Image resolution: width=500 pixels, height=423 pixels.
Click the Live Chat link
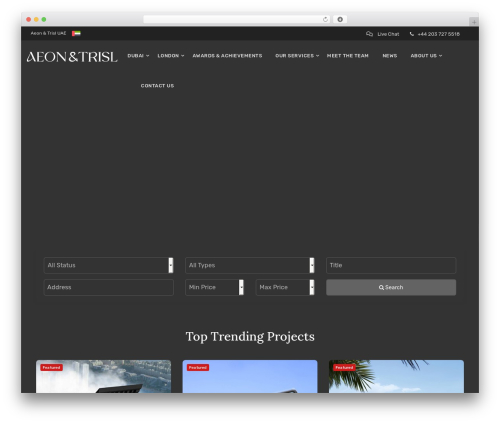tap(388, 34)
